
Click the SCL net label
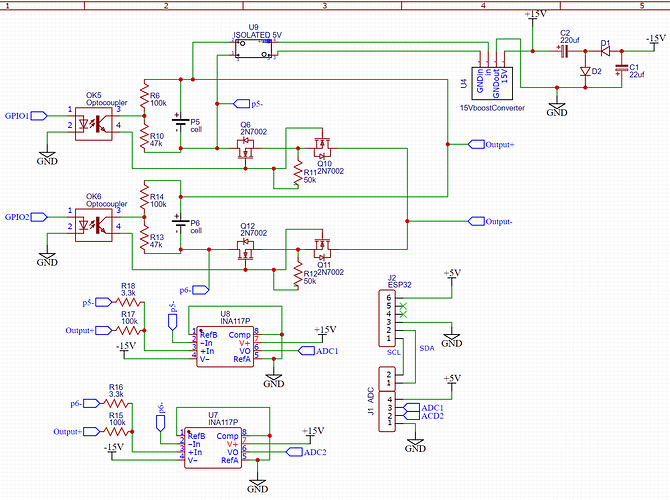pyautogui.click(x=394, y=352)
